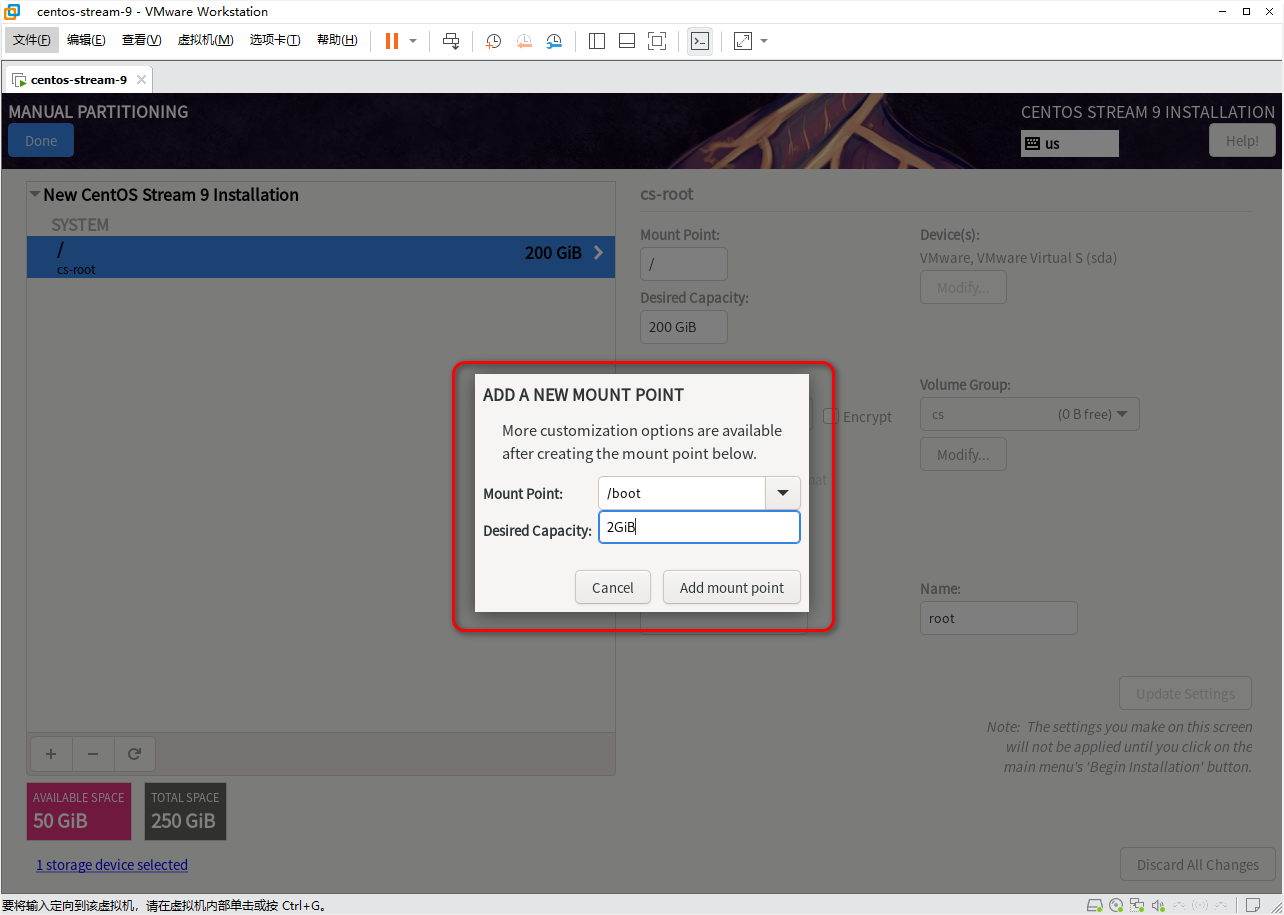This screenshot has height=915, width=1284.
Task: Collapse New CentOS Stream 9 Installation tree
Action: 35,195
